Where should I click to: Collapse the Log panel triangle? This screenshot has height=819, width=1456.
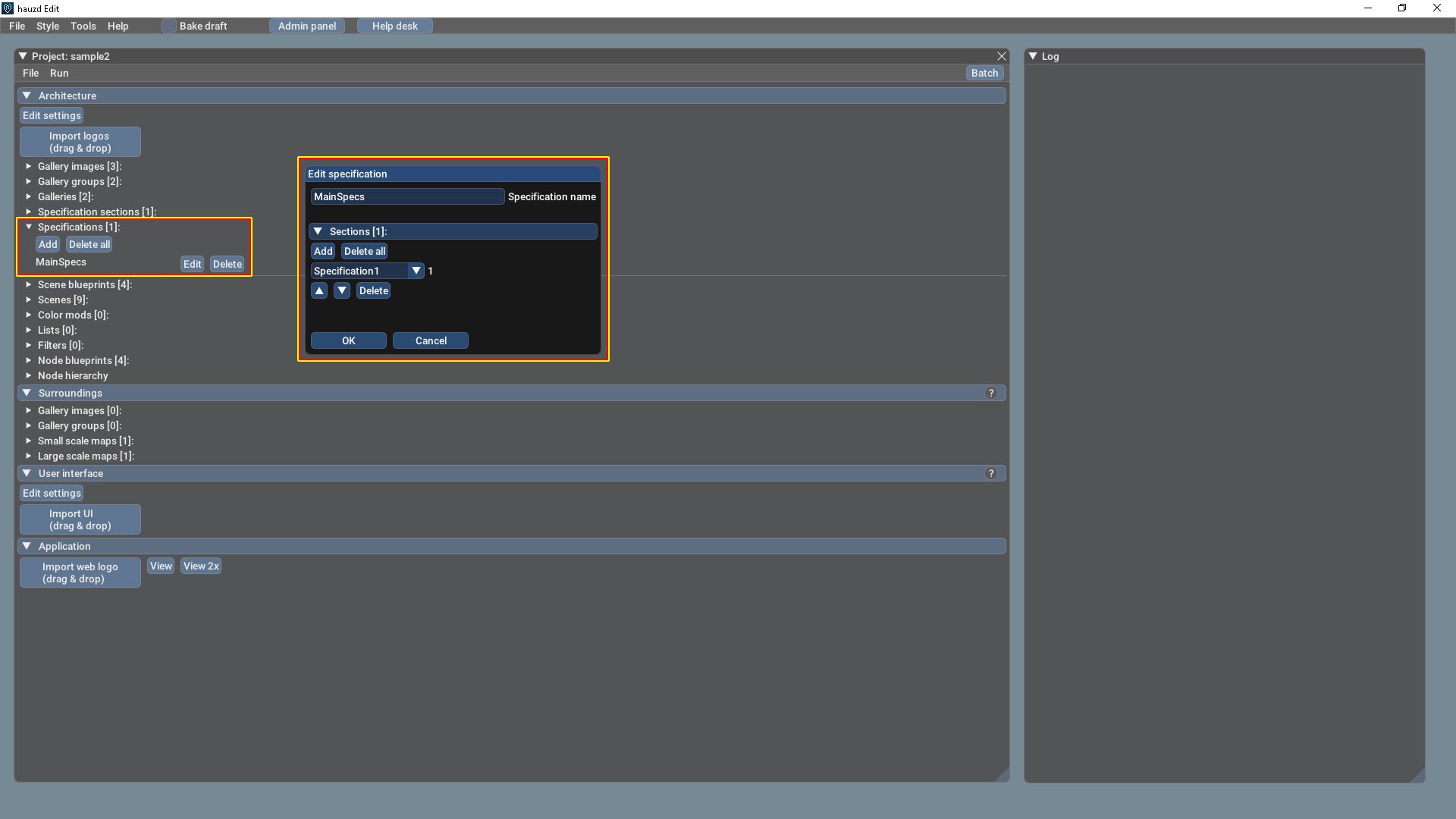tap(1032, 56)
